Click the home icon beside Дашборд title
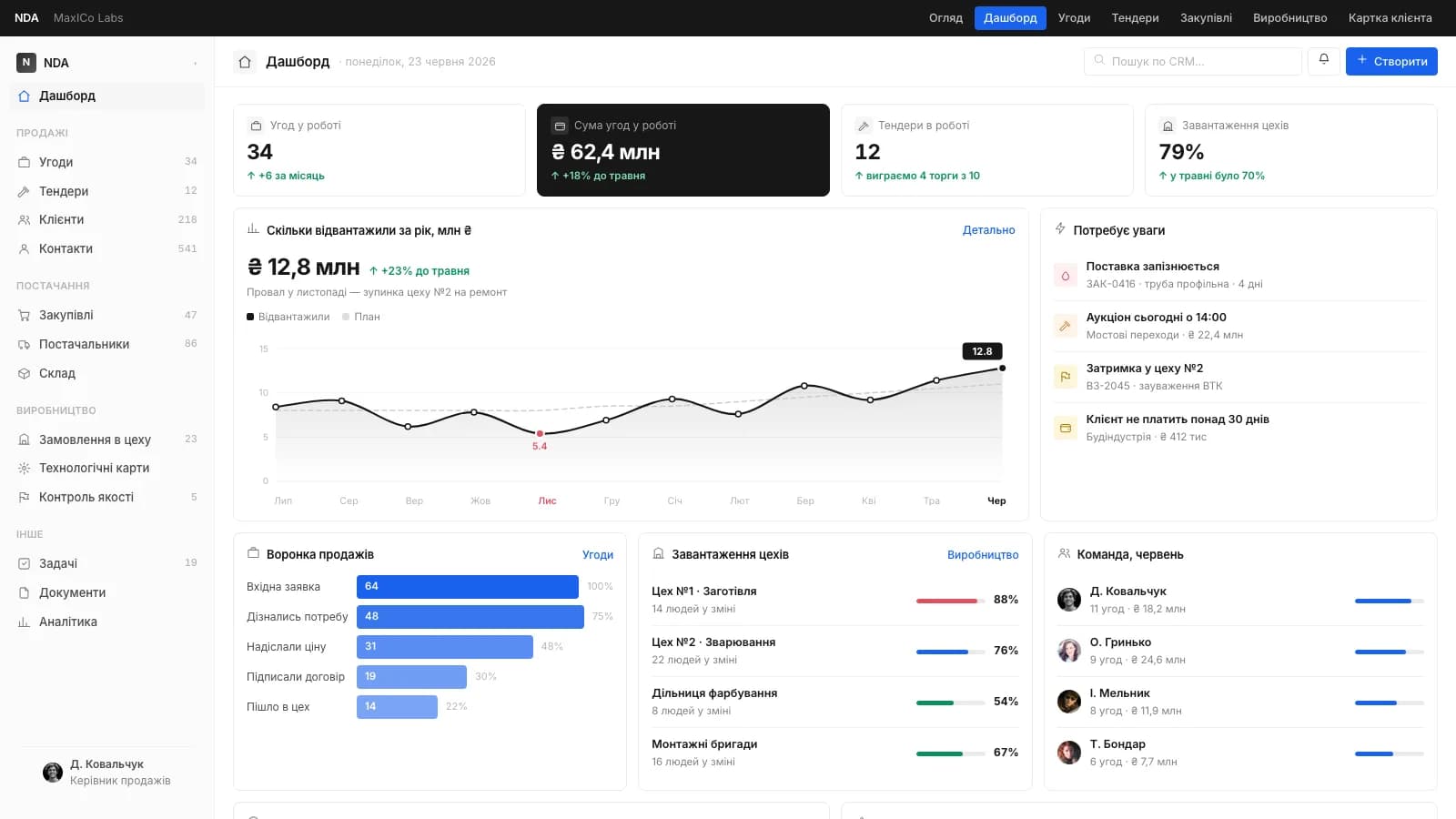Image resolution: width=1456 pixels, height=819 pixels. click(245, 62)
